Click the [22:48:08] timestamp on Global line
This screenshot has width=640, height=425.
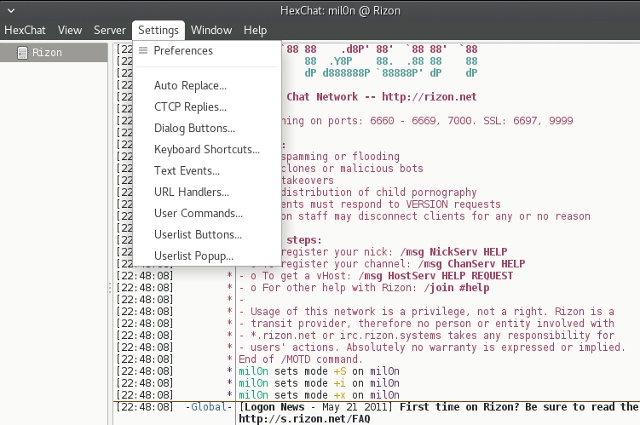(144, 407)
